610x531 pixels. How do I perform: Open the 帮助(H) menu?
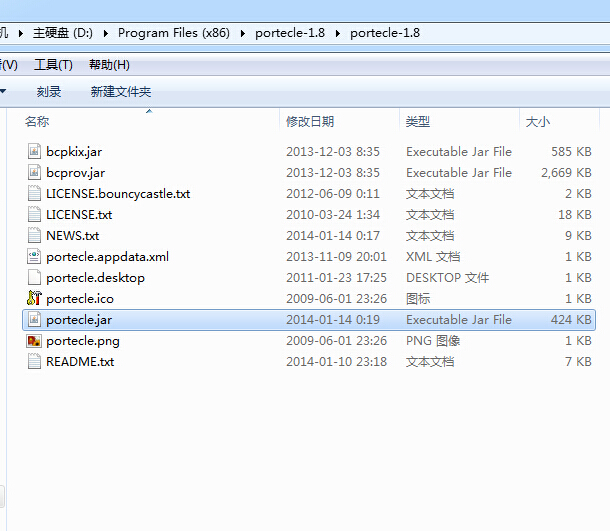point(109,65)
